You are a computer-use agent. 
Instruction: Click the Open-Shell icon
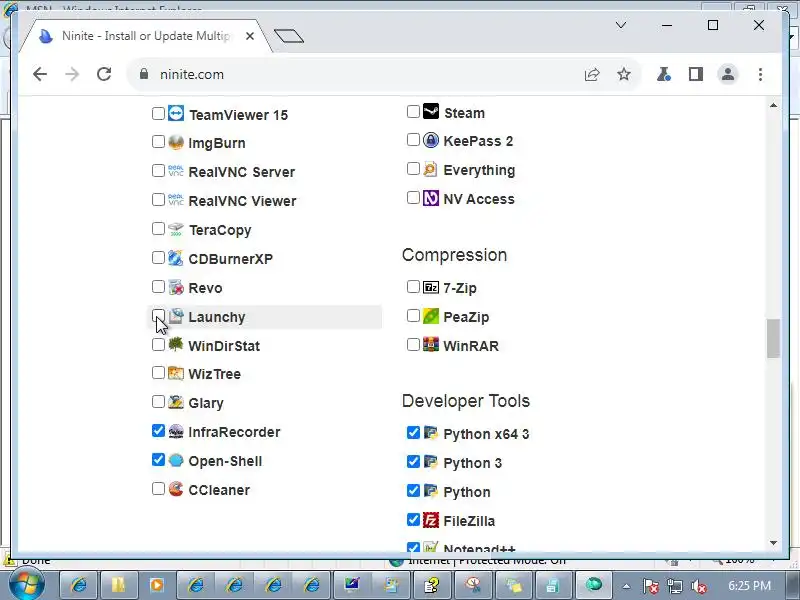[x=176, y=460]
